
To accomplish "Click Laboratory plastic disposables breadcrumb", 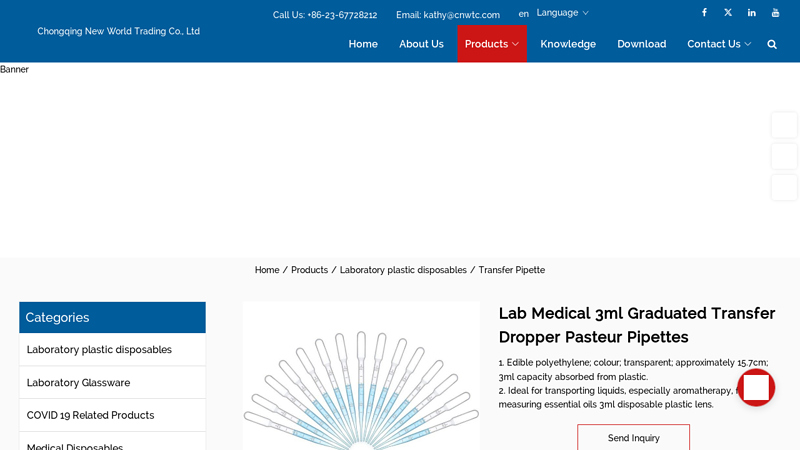I will click(x=403, y=270).
